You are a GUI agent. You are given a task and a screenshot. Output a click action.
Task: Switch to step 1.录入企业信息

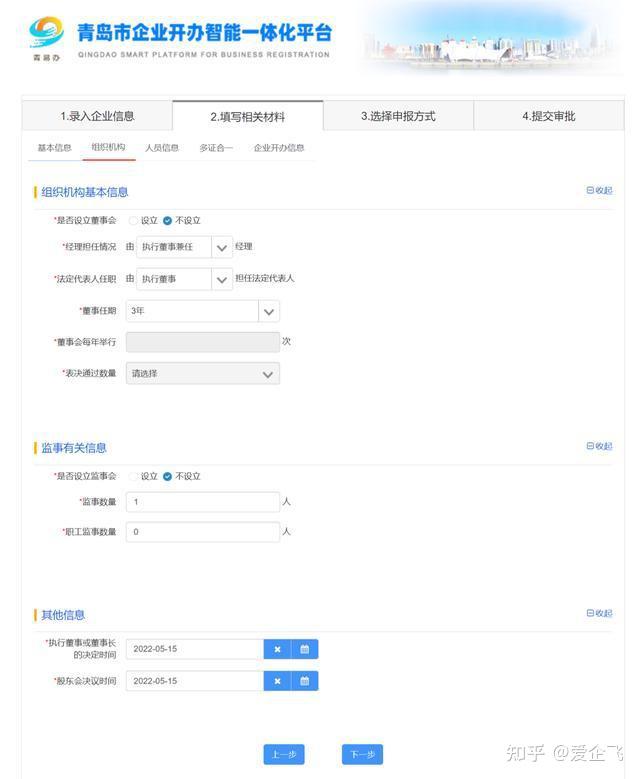[x=97, y=116]
